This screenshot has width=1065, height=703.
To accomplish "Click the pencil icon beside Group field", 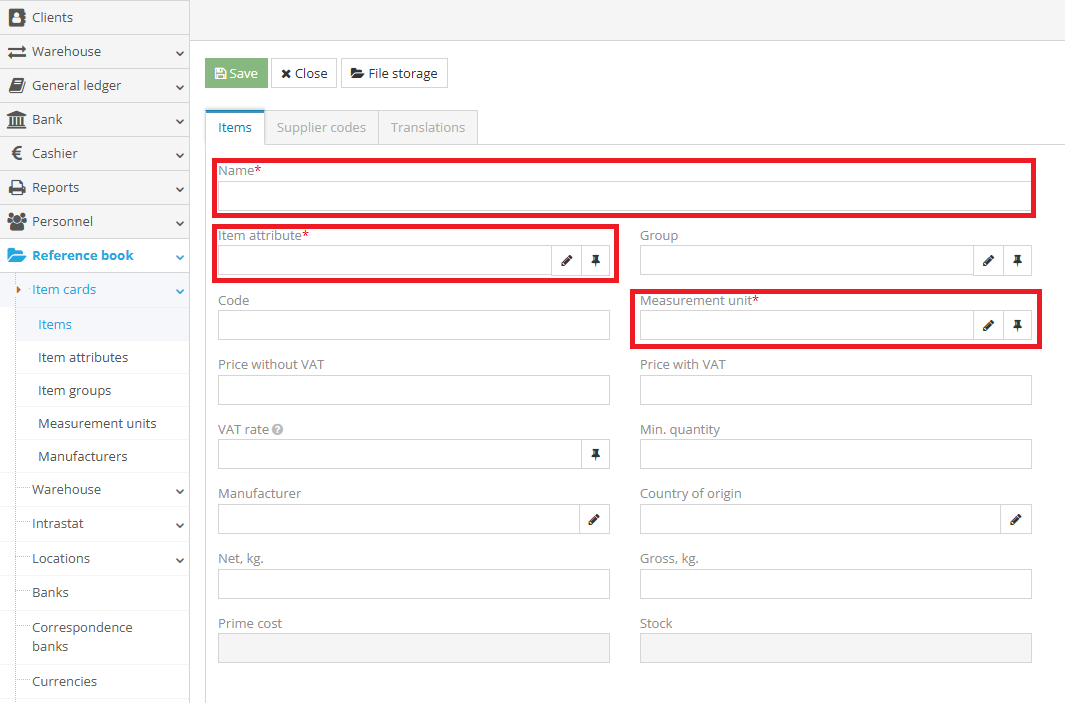I will [988, 261].
